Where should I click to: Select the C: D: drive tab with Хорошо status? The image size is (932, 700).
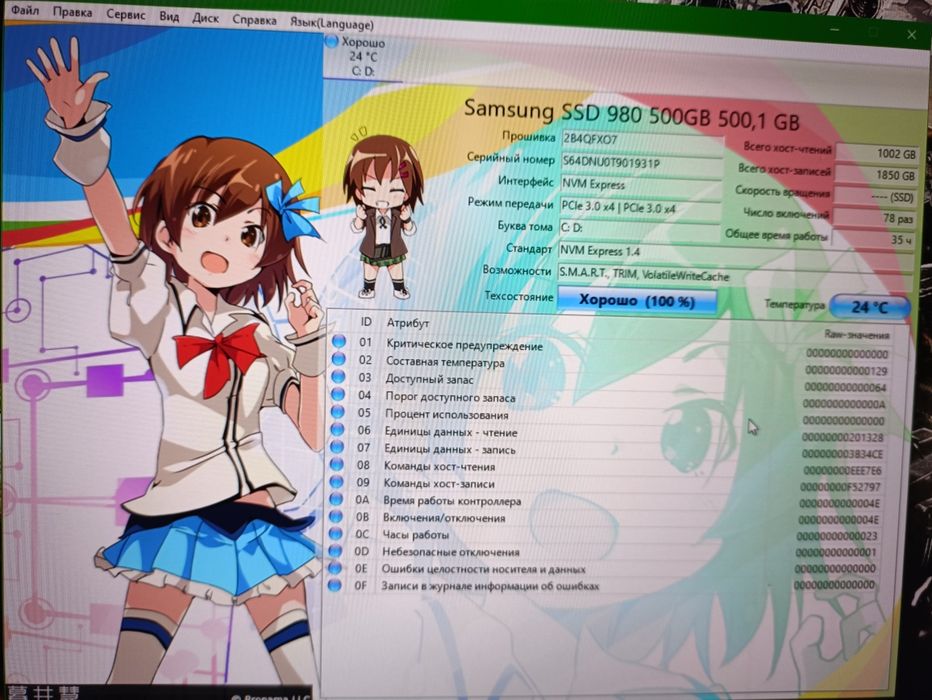[363, 57]
